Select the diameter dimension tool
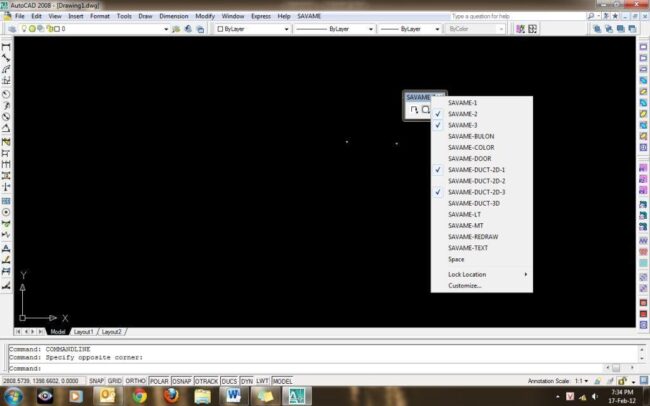This screenshot has width=650, height=406. [6, 117]
